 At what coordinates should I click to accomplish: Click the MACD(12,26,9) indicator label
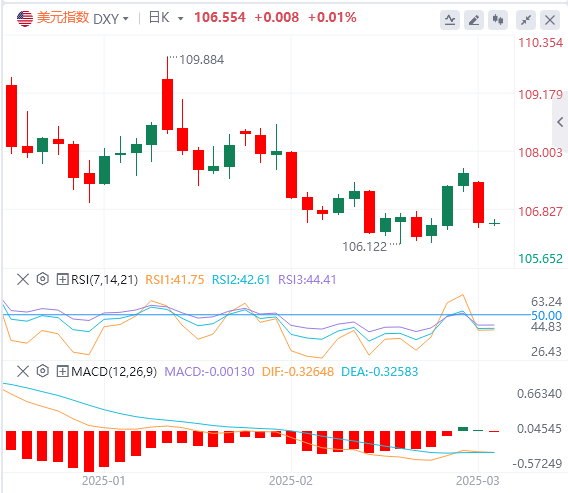tap(114, 372)
